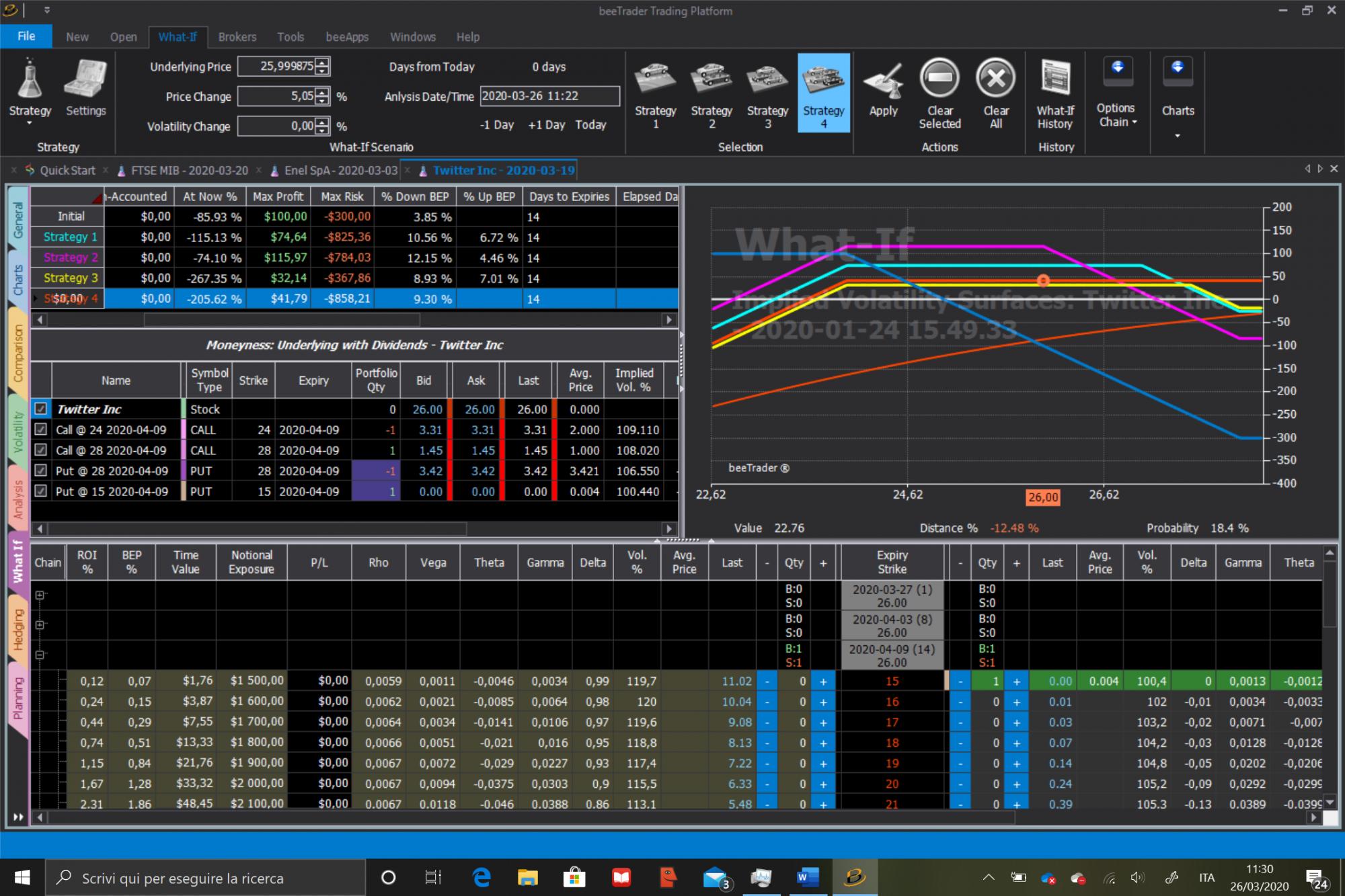Image resolution: width=1345 pixels, height=896 pixels.
Task: Open the Settings toolbox icon
Action: [85, 79]
